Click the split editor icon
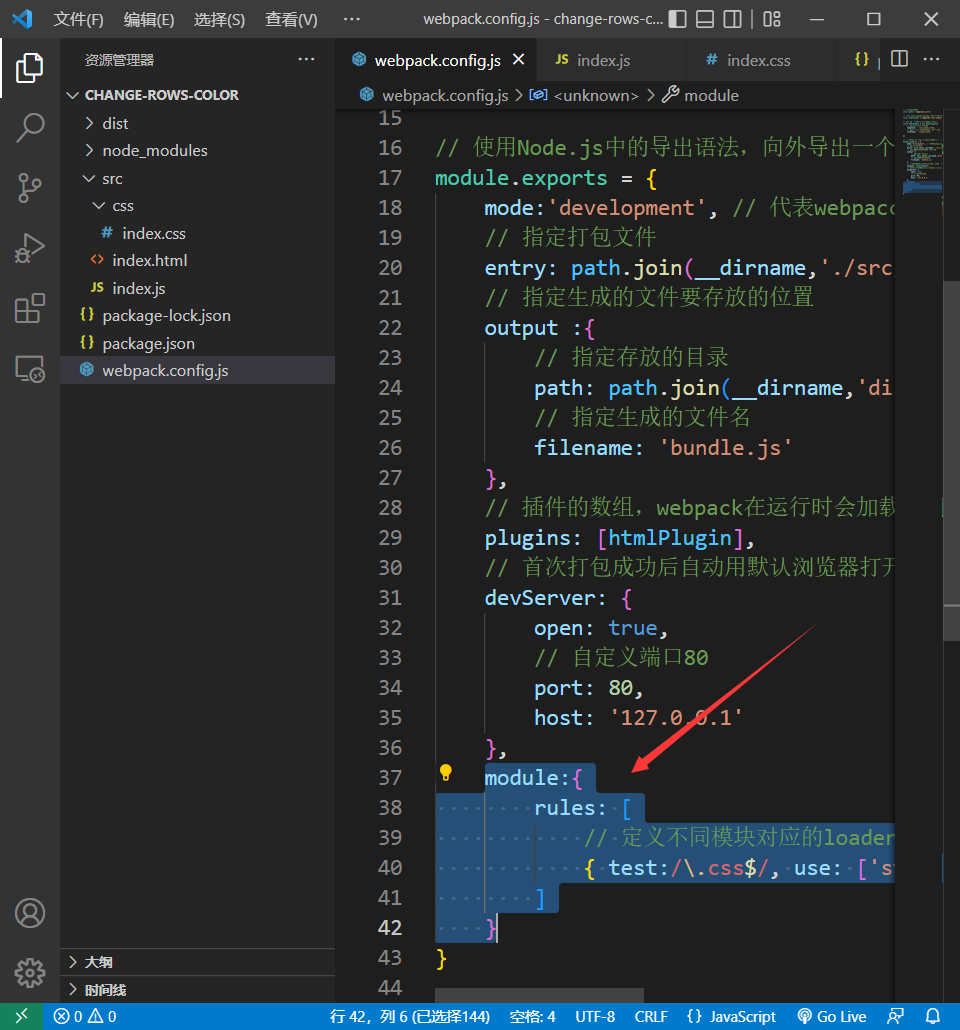Viewport: 960px width, 1030px height. [899, 59]
